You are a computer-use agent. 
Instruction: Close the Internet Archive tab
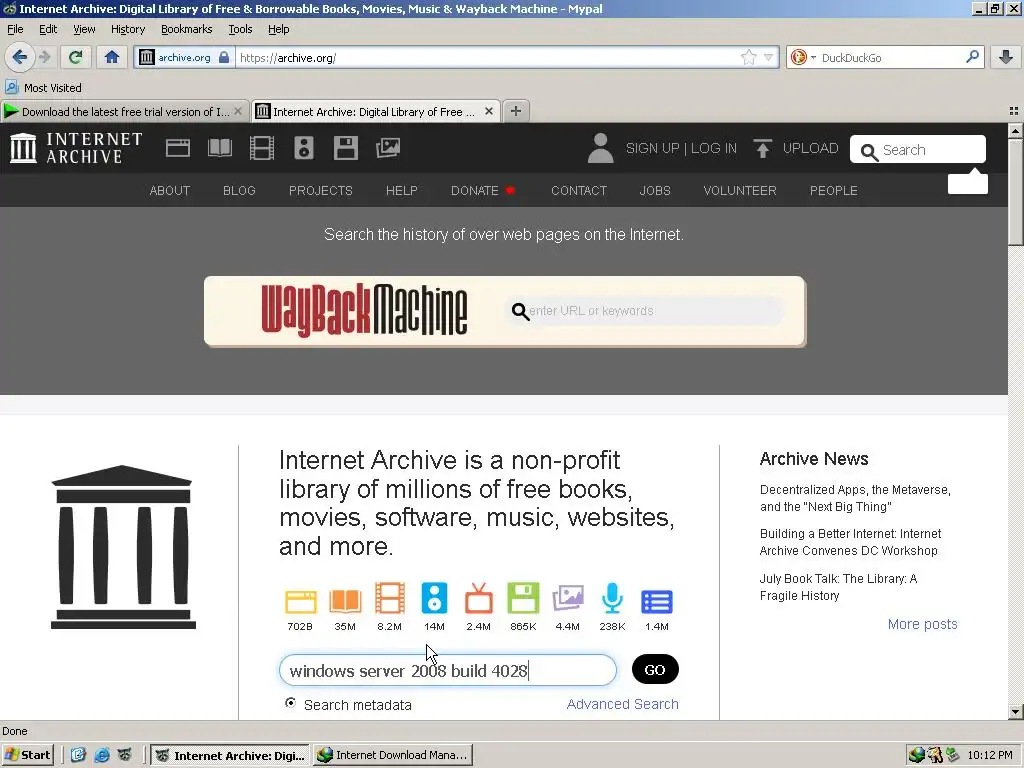click(488, 112)
